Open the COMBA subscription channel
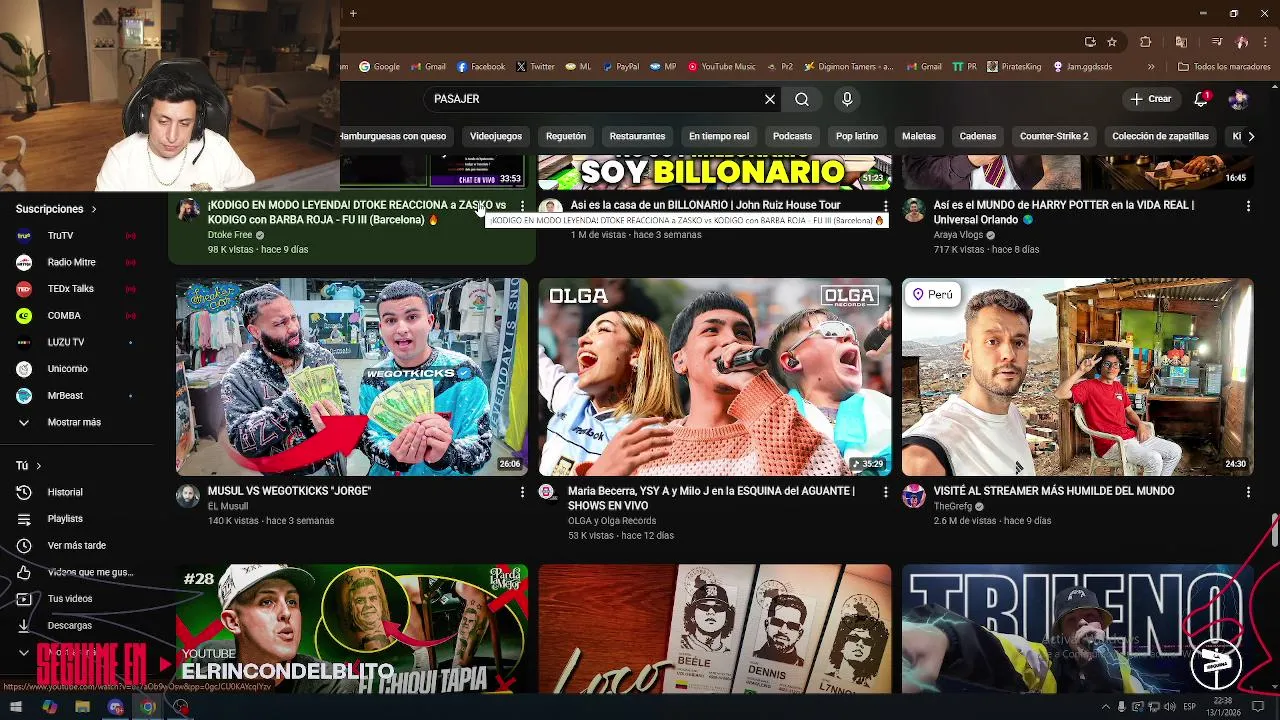 click(76, 315)
